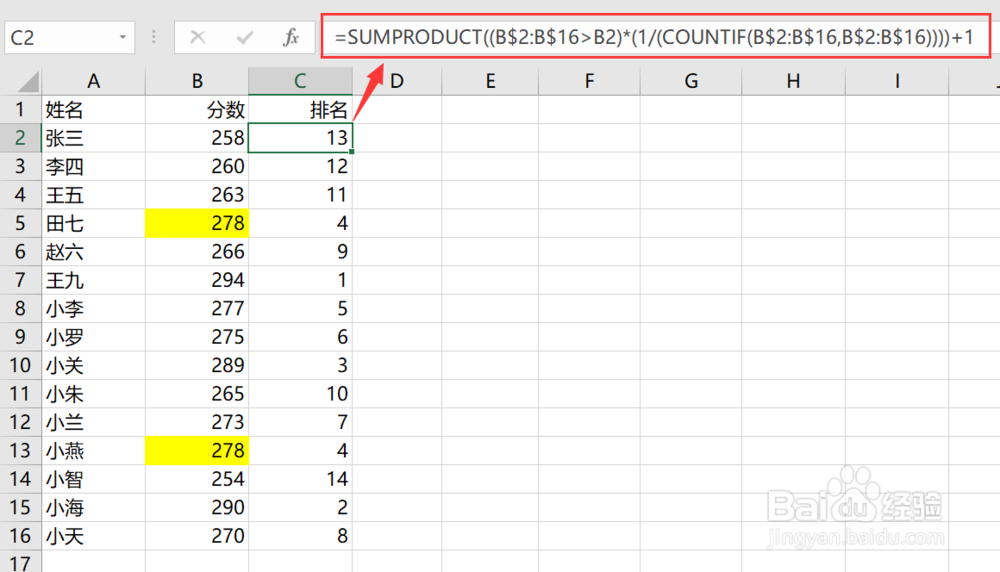Select score cell 294
The image size is (1000, 572).
[x=197, y=280]
